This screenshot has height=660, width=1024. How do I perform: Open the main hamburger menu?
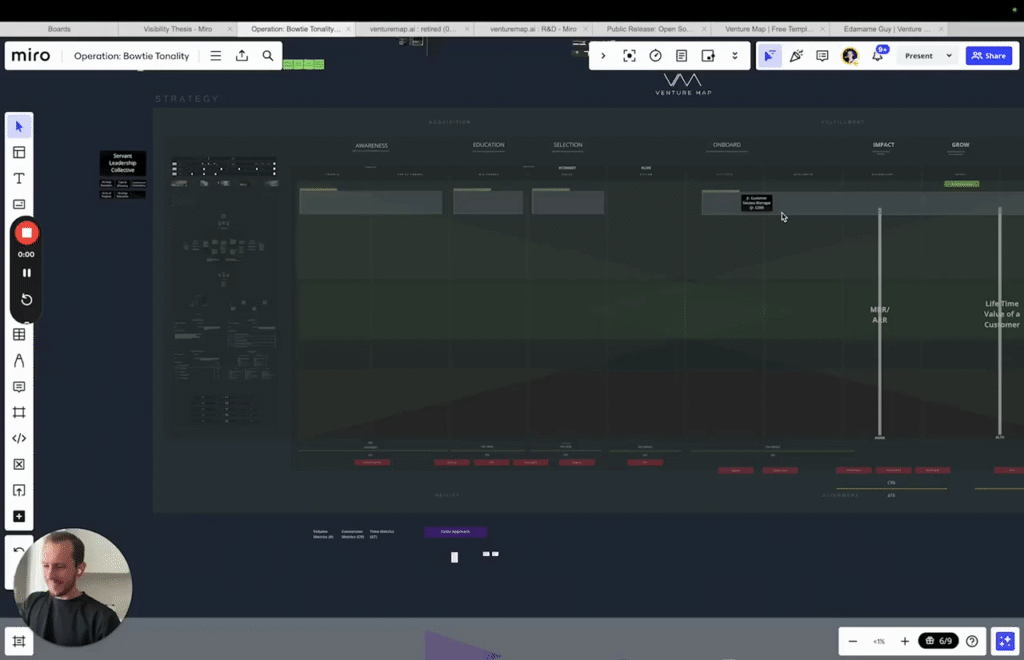click(216, 55)
